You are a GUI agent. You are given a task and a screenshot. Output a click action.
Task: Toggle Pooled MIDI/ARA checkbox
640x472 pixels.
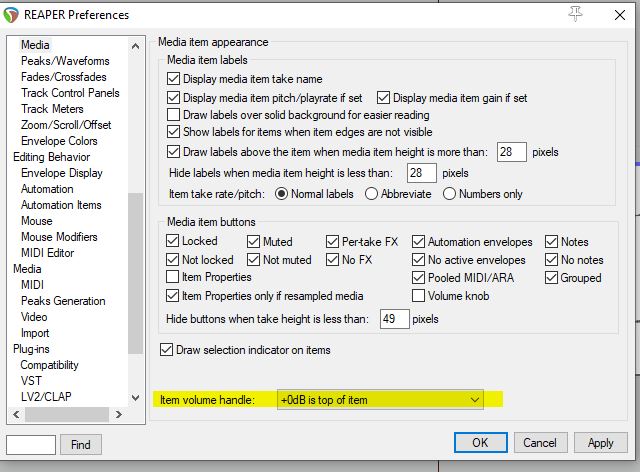click(418, 278)
